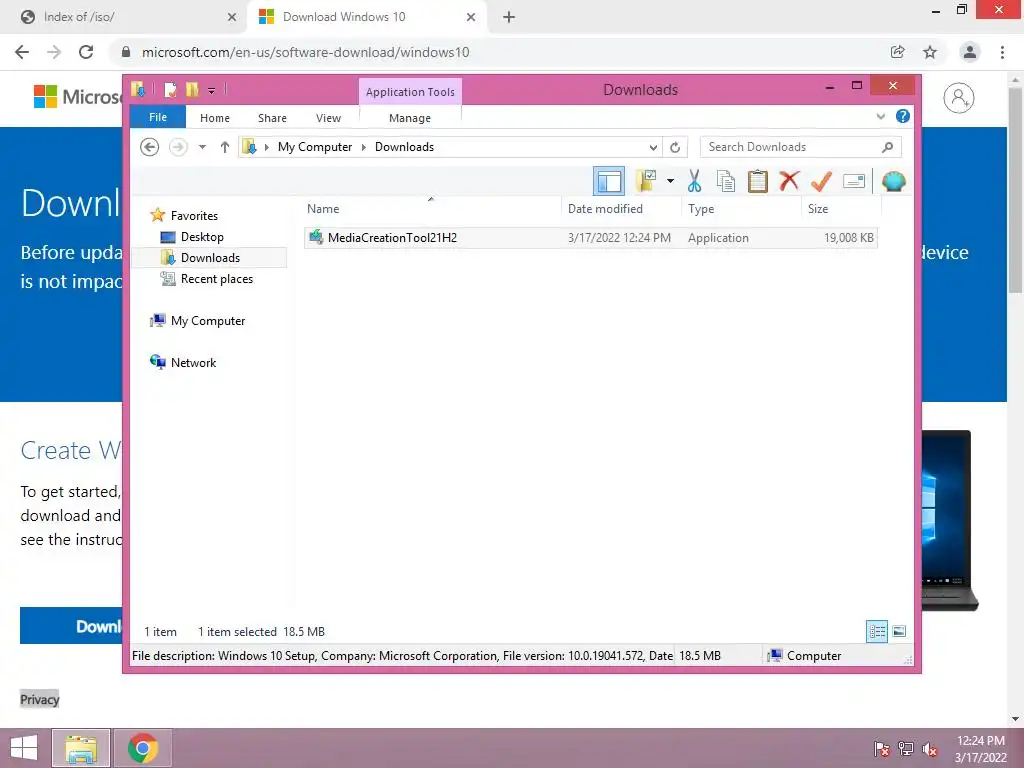Click the Downloads folder icon in title bar

[138, 89]
